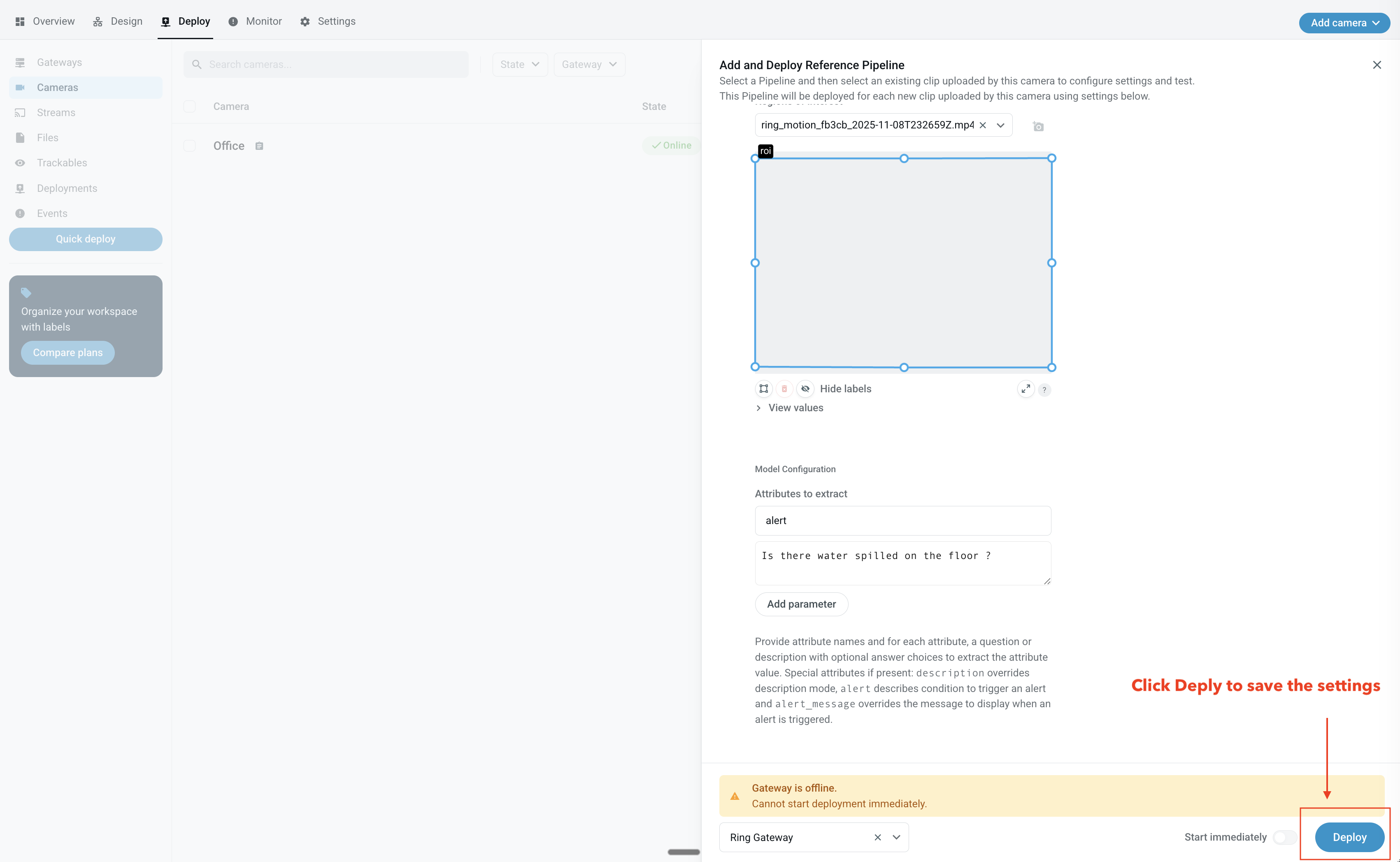Switch to the Monitor tab

coord(255,21)
